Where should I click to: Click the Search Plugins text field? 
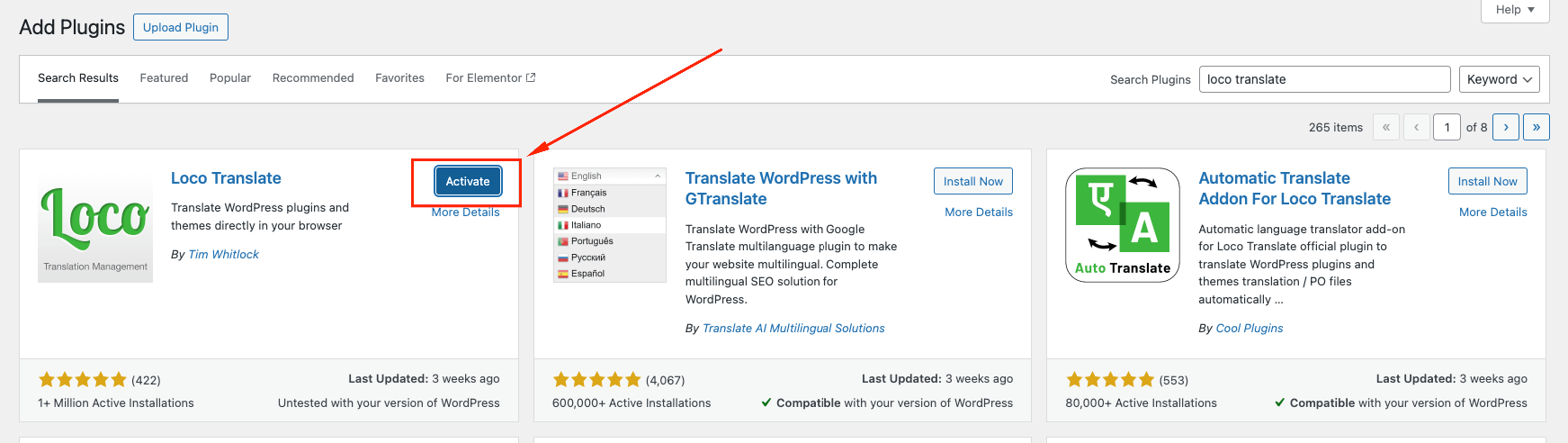pos(1324,79)
